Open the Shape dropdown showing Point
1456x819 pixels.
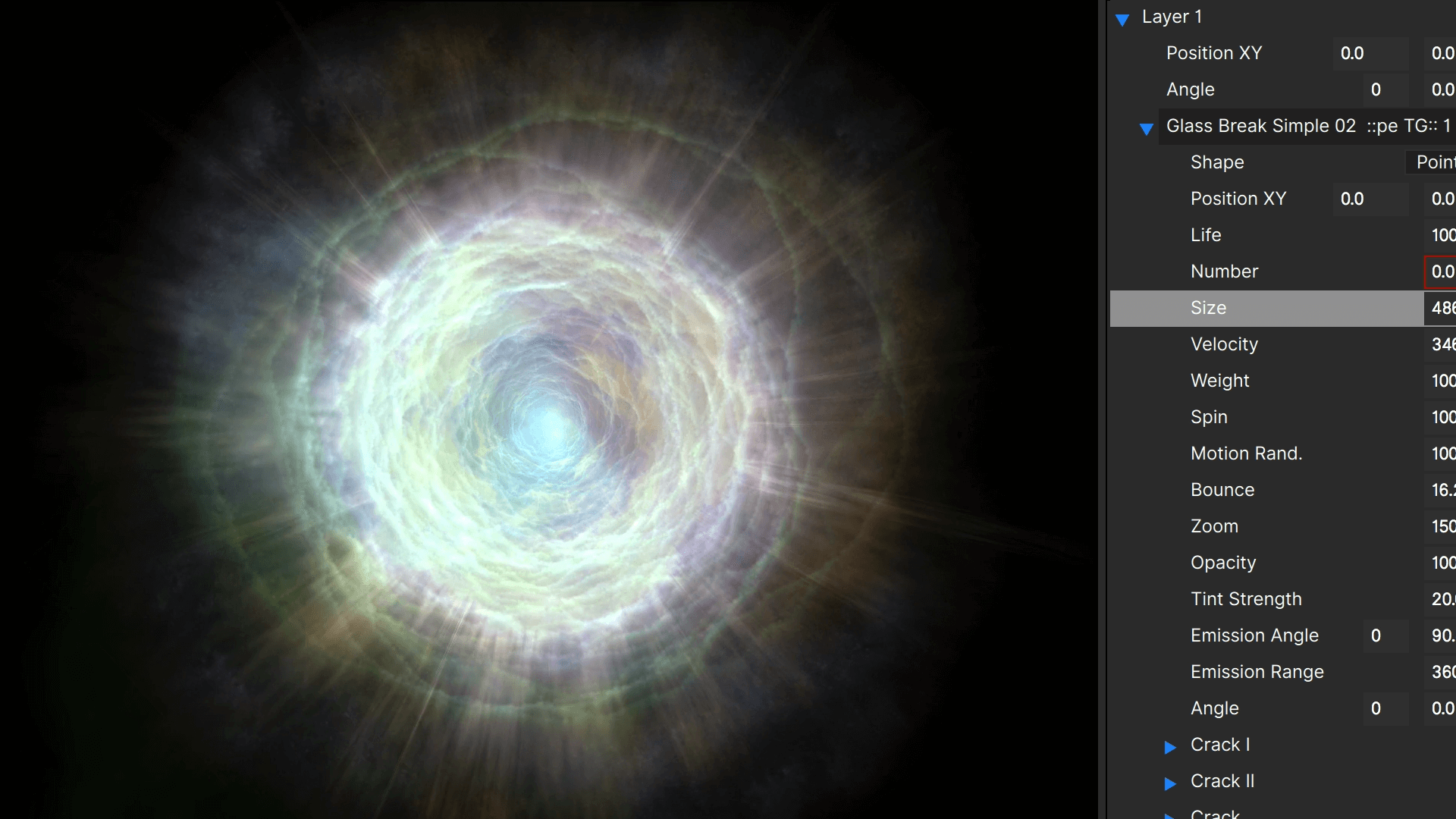[x=1431, y=162]
